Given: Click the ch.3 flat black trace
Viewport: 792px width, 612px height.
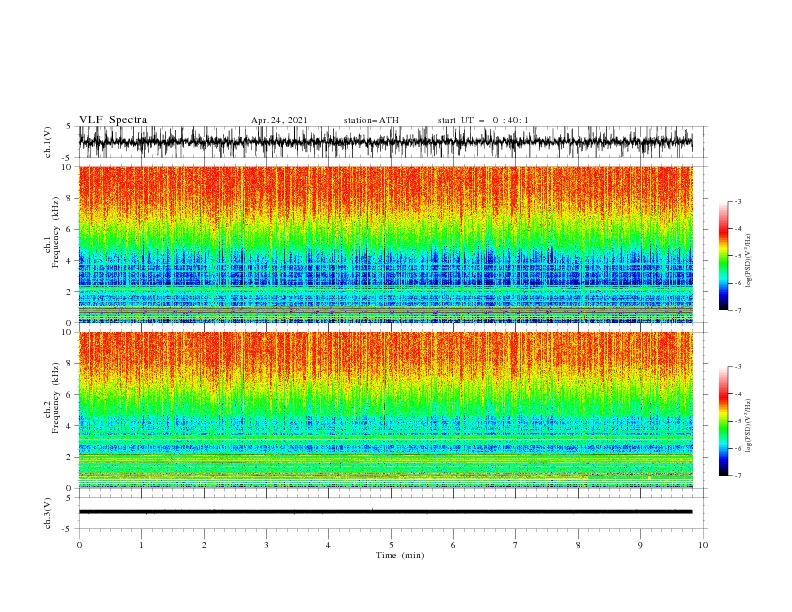Looking at the screenshot, I should click(x=385, y=512).
